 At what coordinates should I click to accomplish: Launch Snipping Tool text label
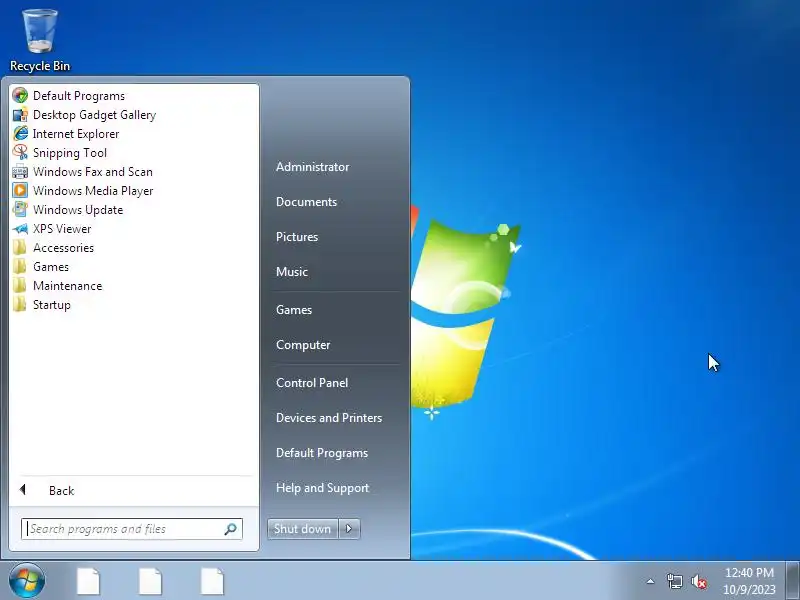click(x=70, y=153)
